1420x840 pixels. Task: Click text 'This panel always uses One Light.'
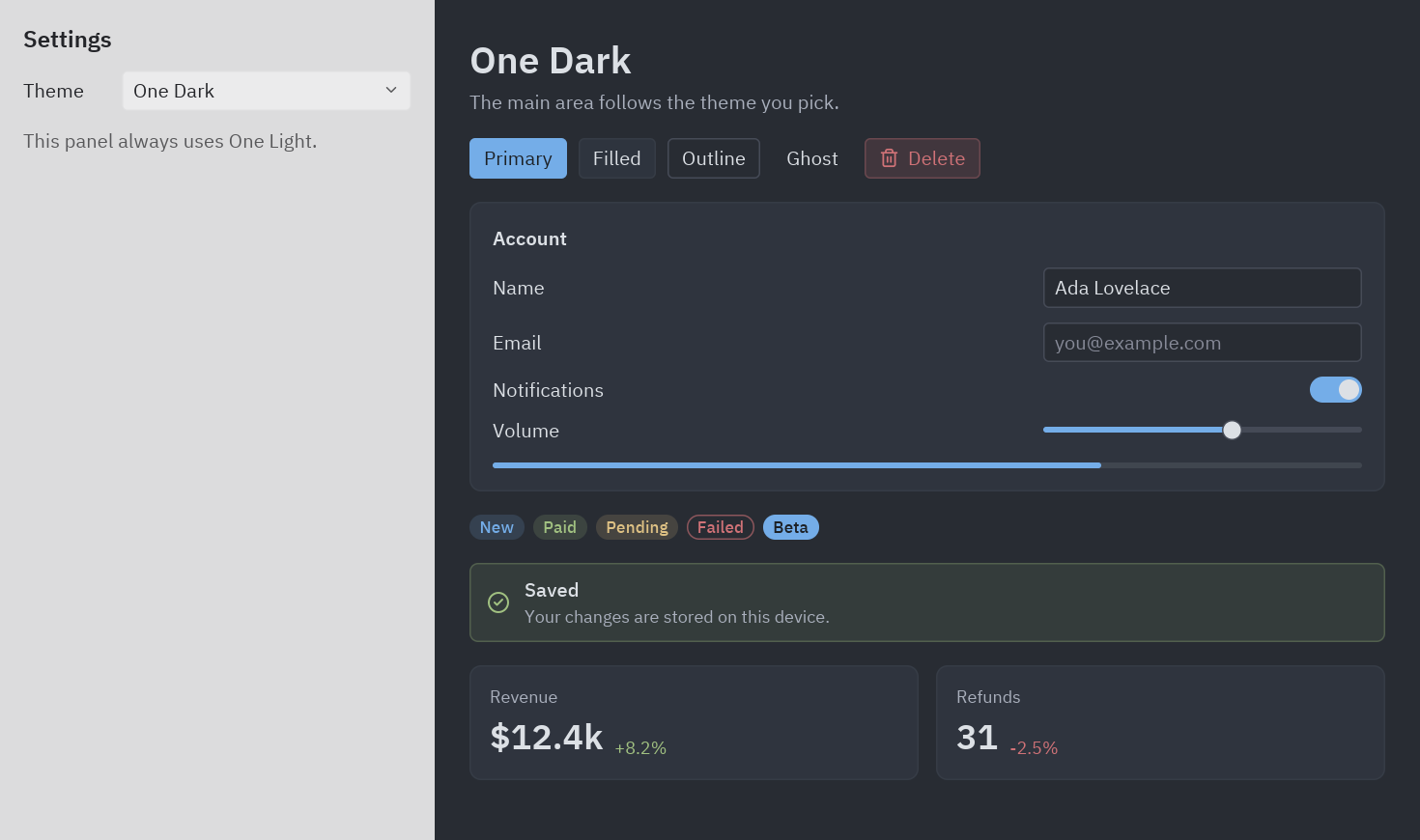point(170,141)
